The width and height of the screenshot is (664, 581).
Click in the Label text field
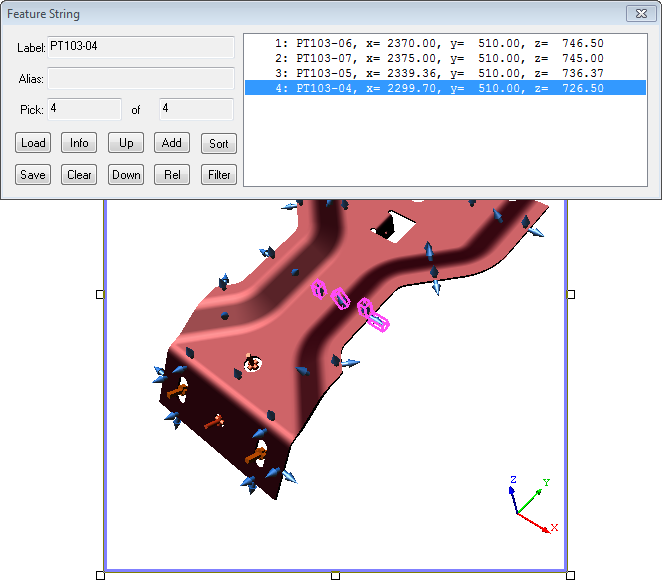(x=140, y=47)
